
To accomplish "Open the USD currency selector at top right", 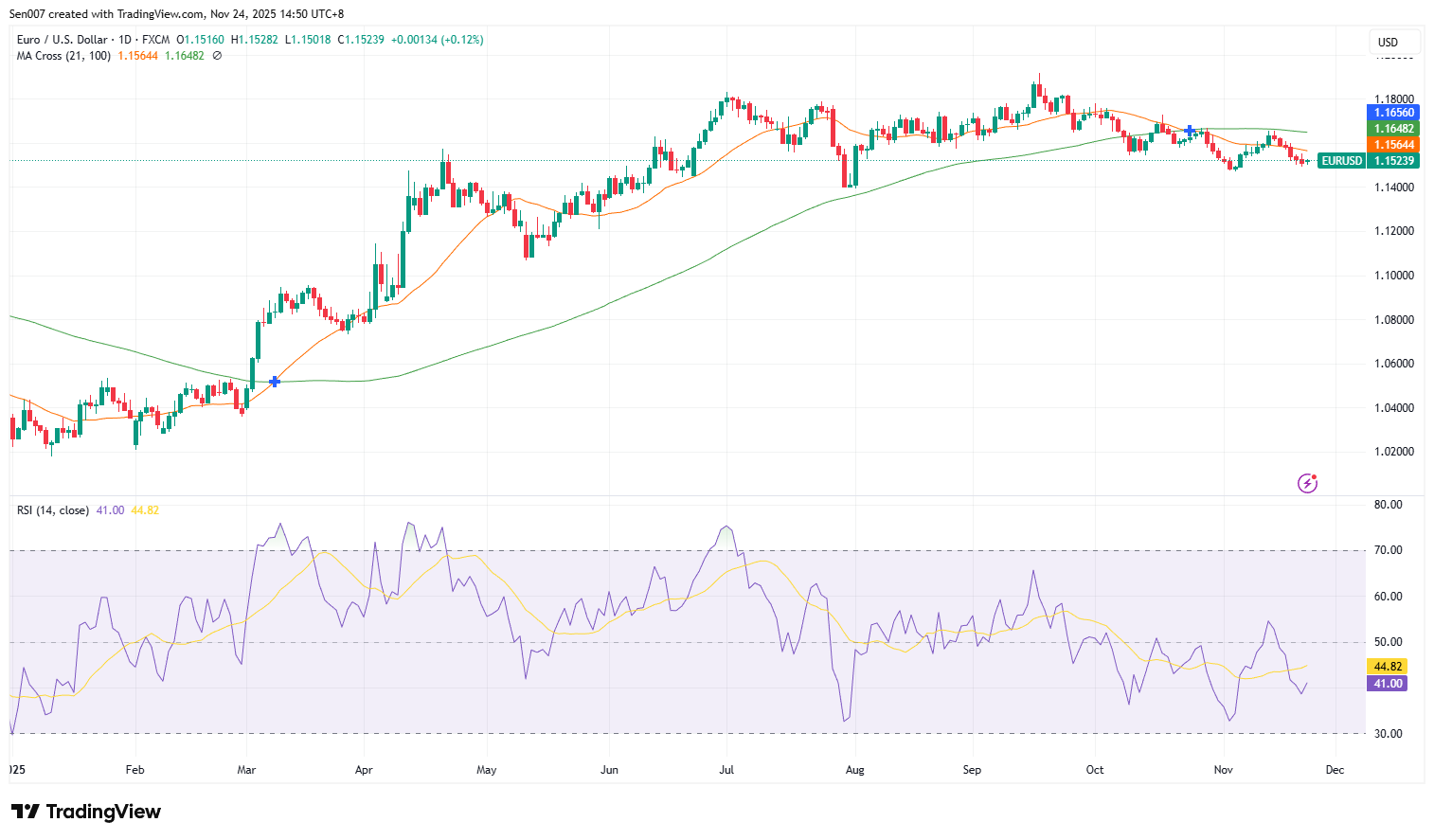I will coord(1393,42).
